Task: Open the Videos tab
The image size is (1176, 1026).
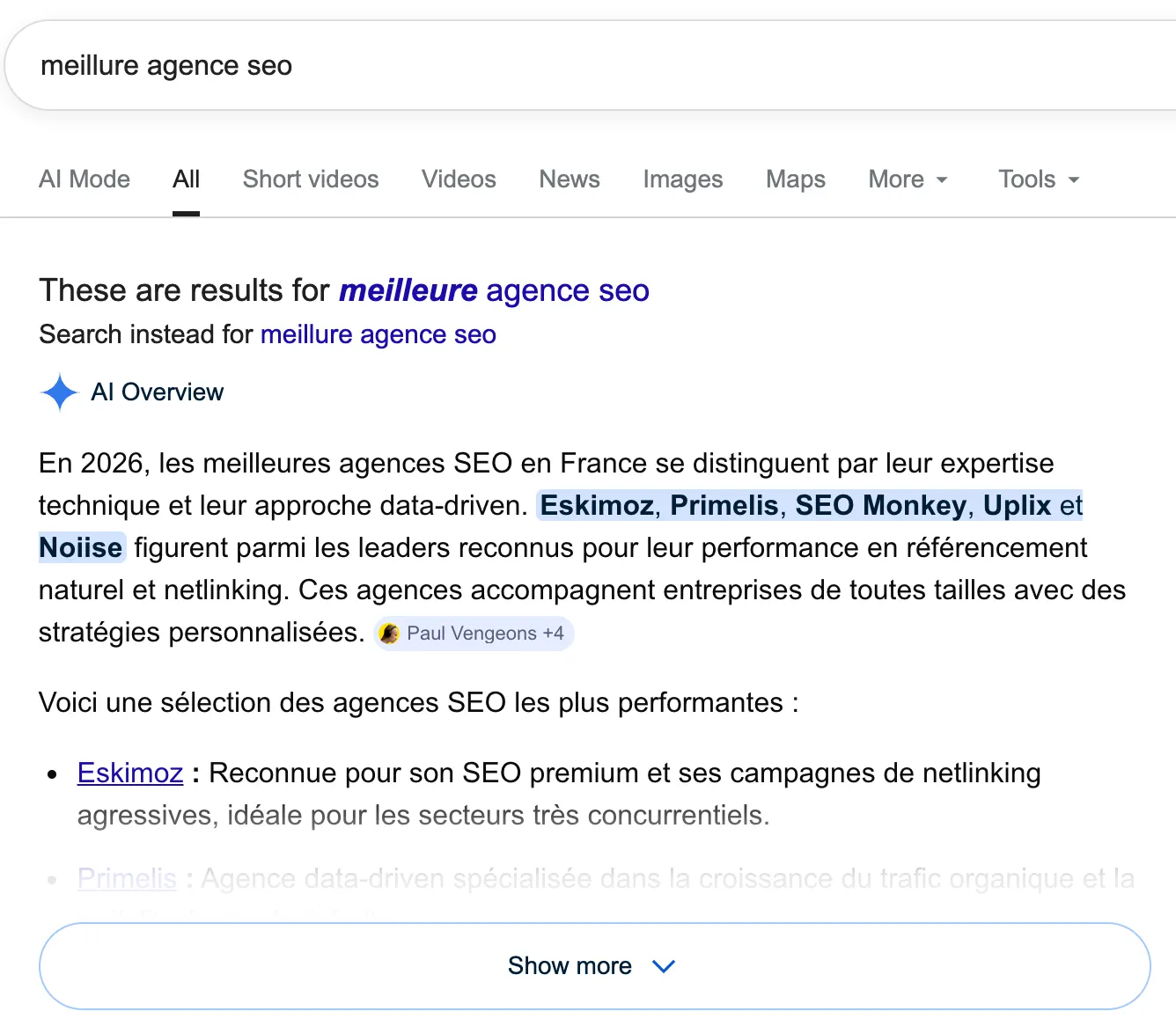Action: 459,180
